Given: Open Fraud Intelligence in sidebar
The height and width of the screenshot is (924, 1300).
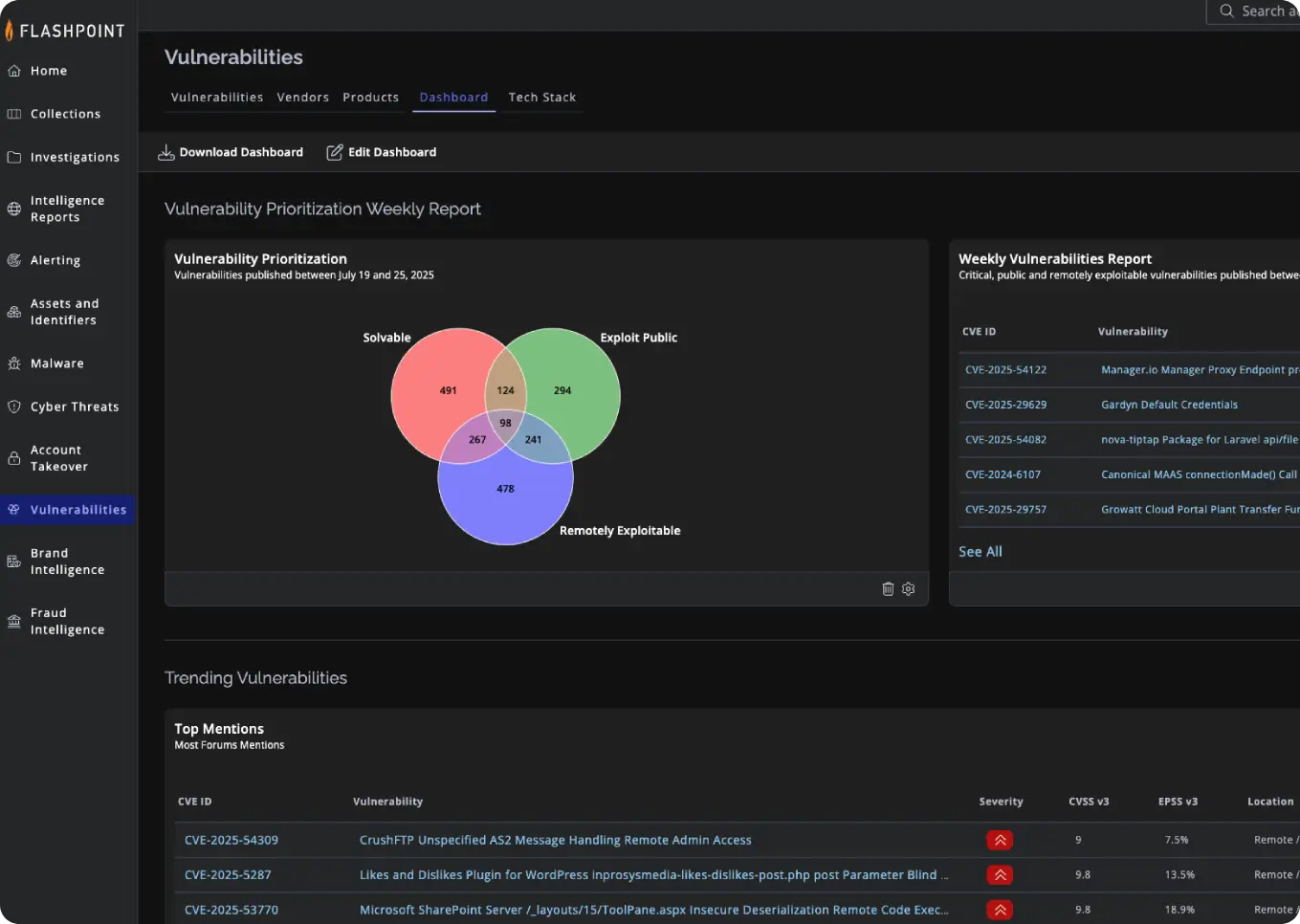Looking at the screenshot, I should click(x=67, y=622).
